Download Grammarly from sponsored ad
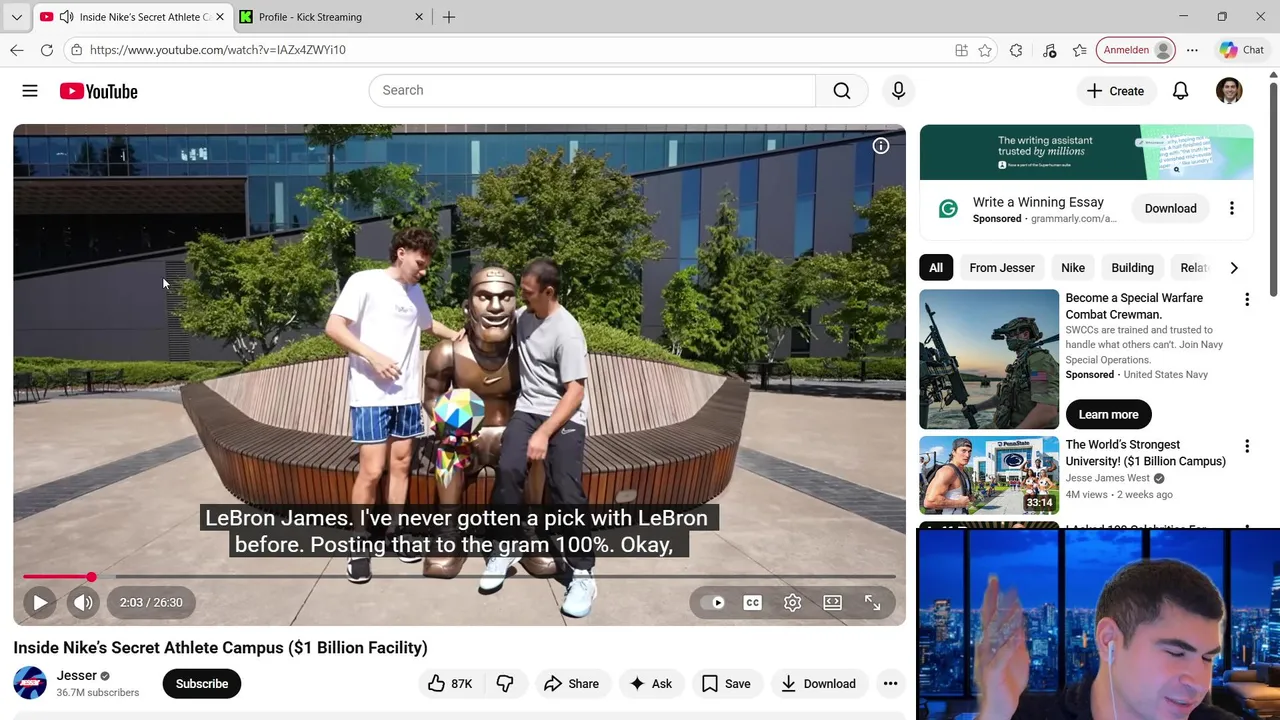 click(1170, 208)
